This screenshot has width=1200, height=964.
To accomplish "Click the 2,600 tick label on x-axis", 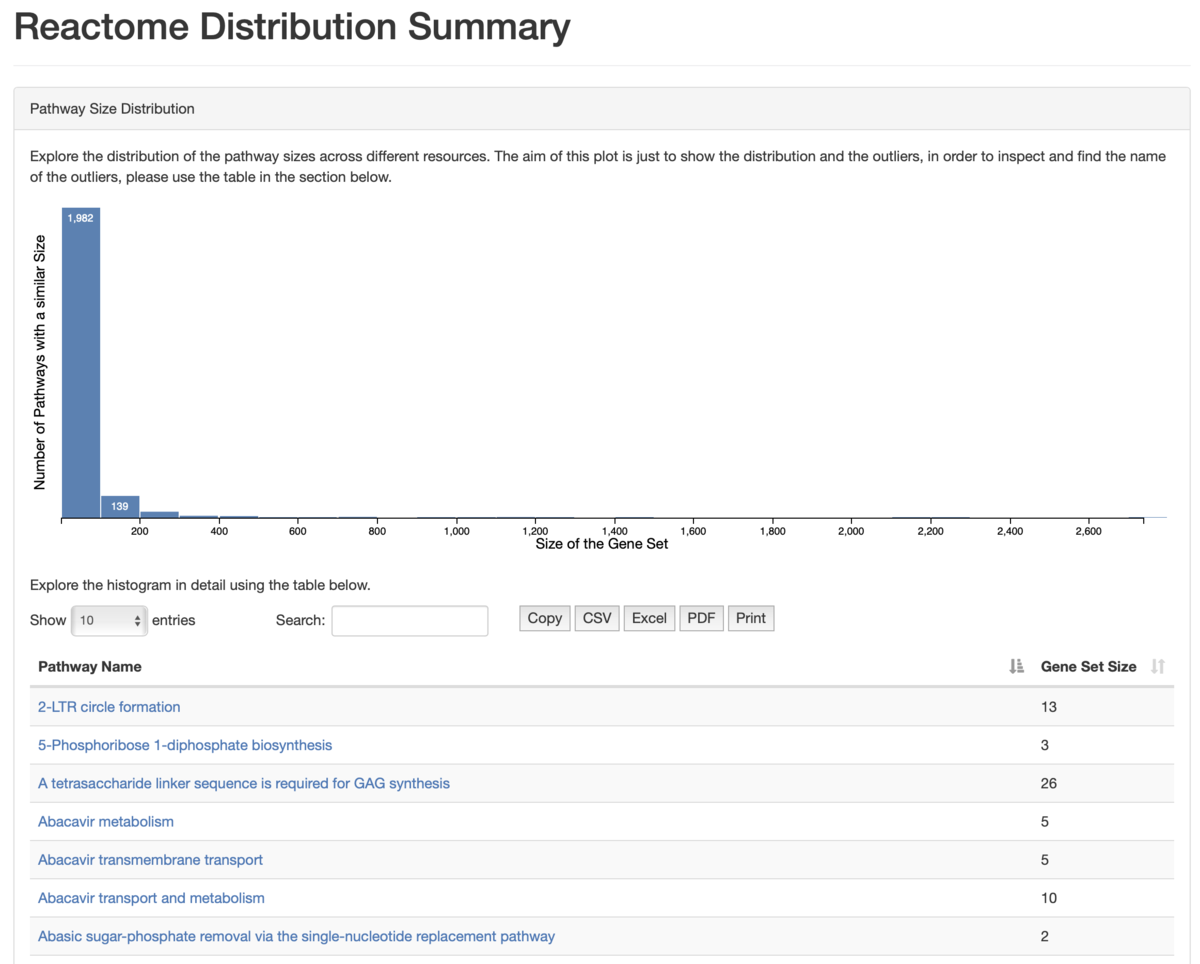I will pos(1088,531).
